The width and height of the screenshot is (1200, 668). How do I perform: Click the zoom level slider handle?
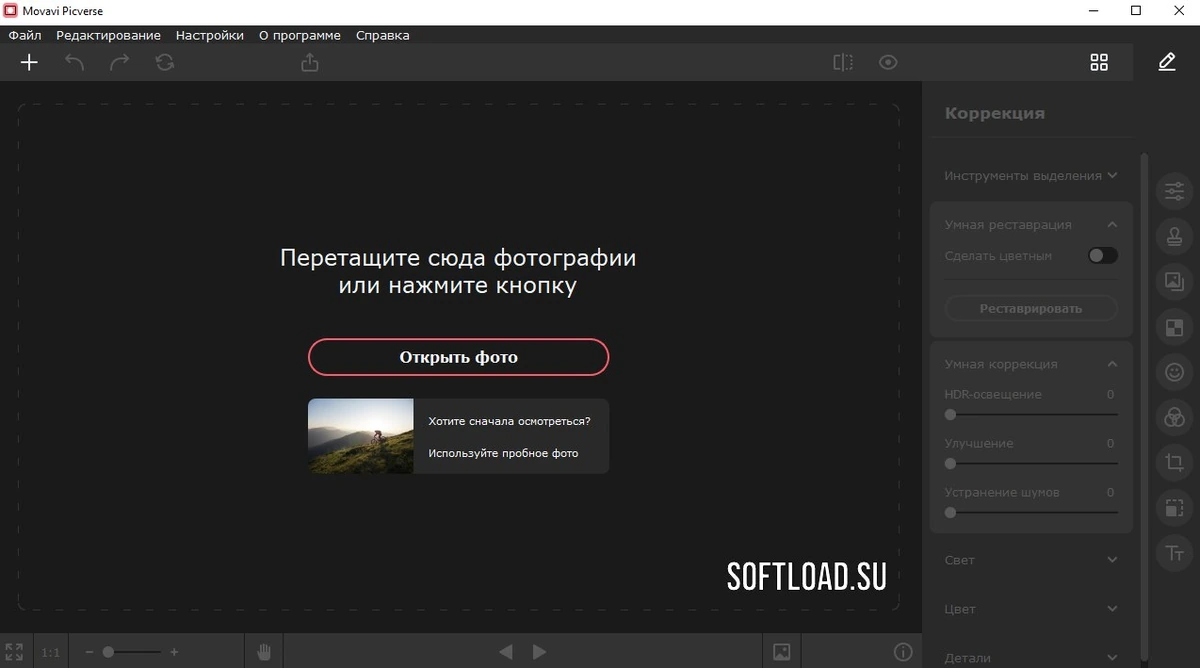click(x=108, y=652)
